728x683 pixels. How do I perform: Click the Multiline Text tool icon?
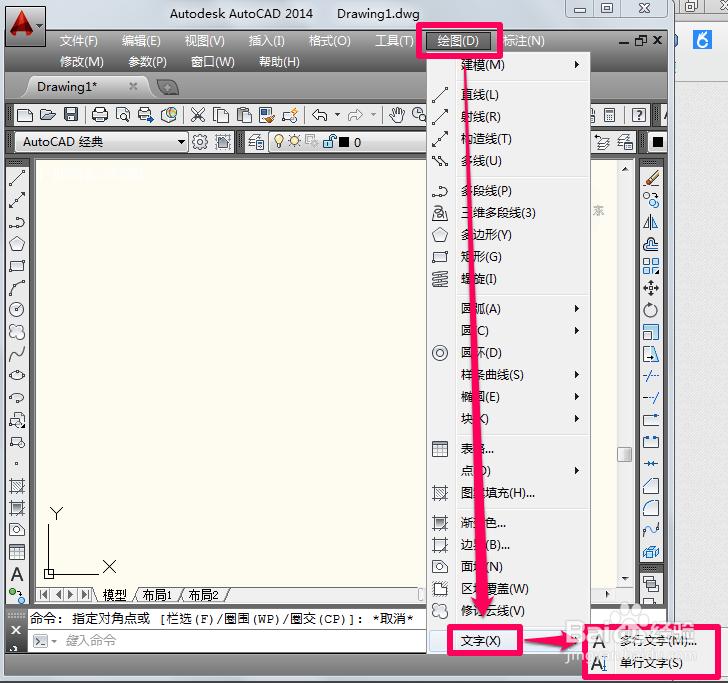[17, 574]
